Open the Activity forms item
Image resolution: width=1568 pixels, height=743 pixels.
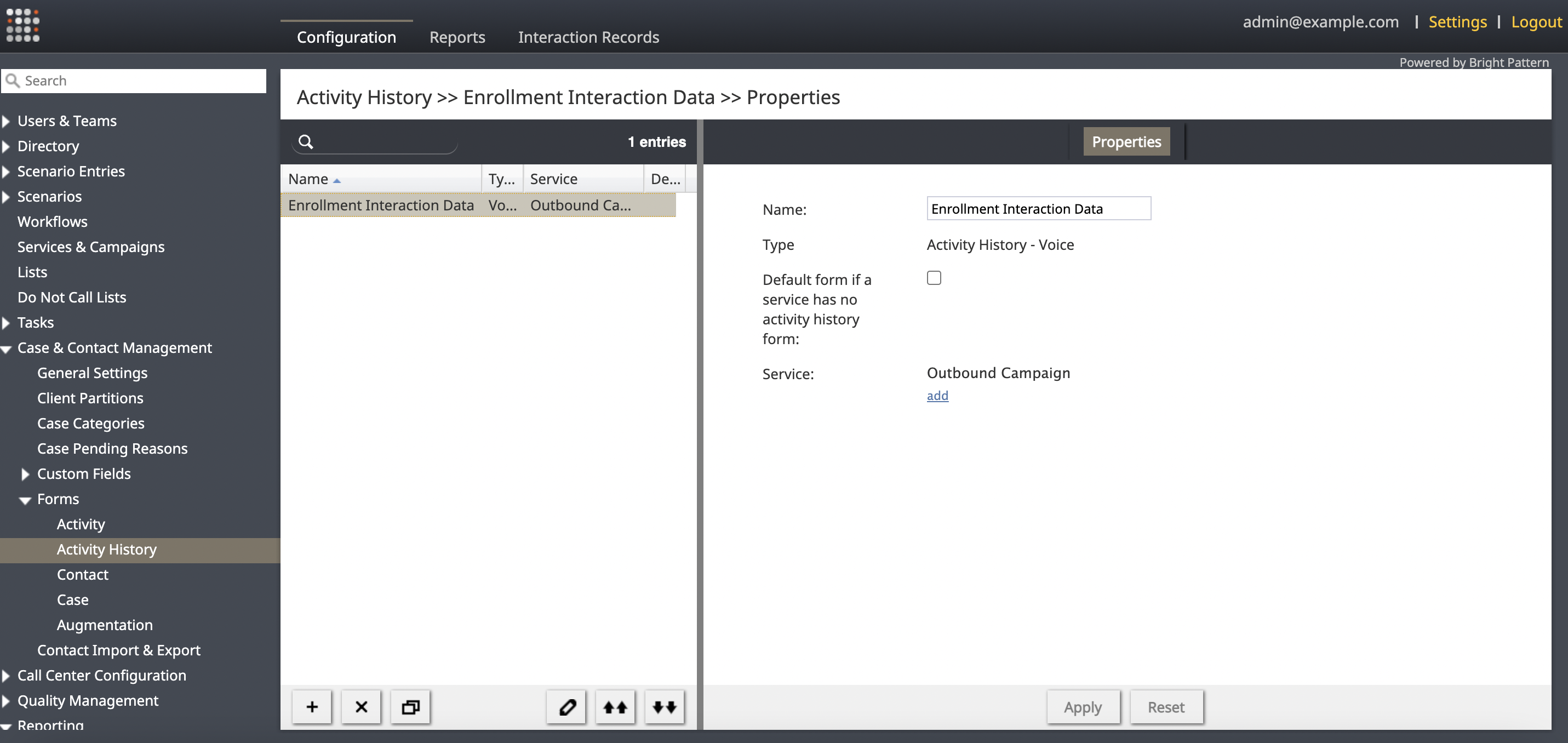point(81,524)
